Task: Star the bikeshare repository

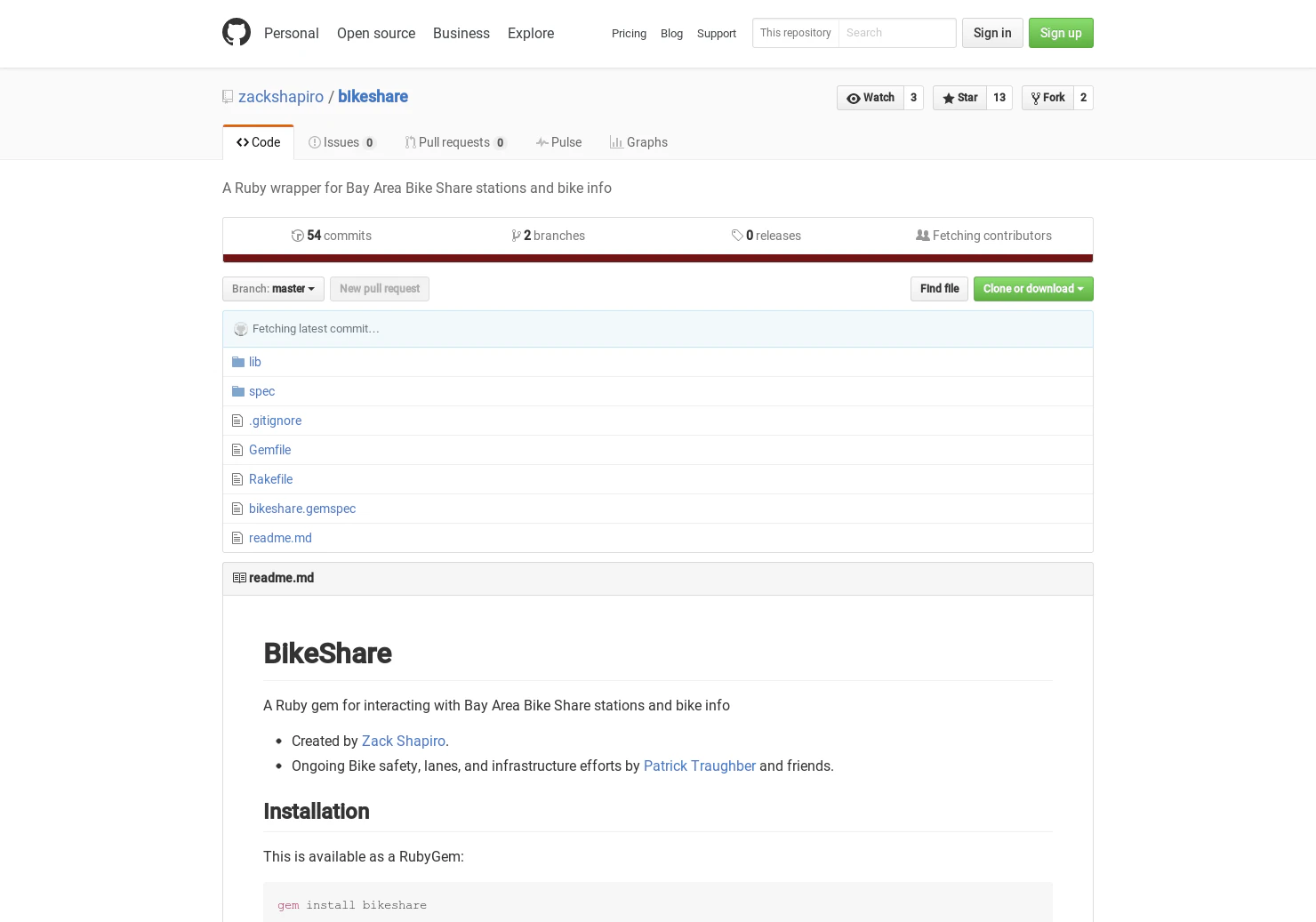Action: 959,98
